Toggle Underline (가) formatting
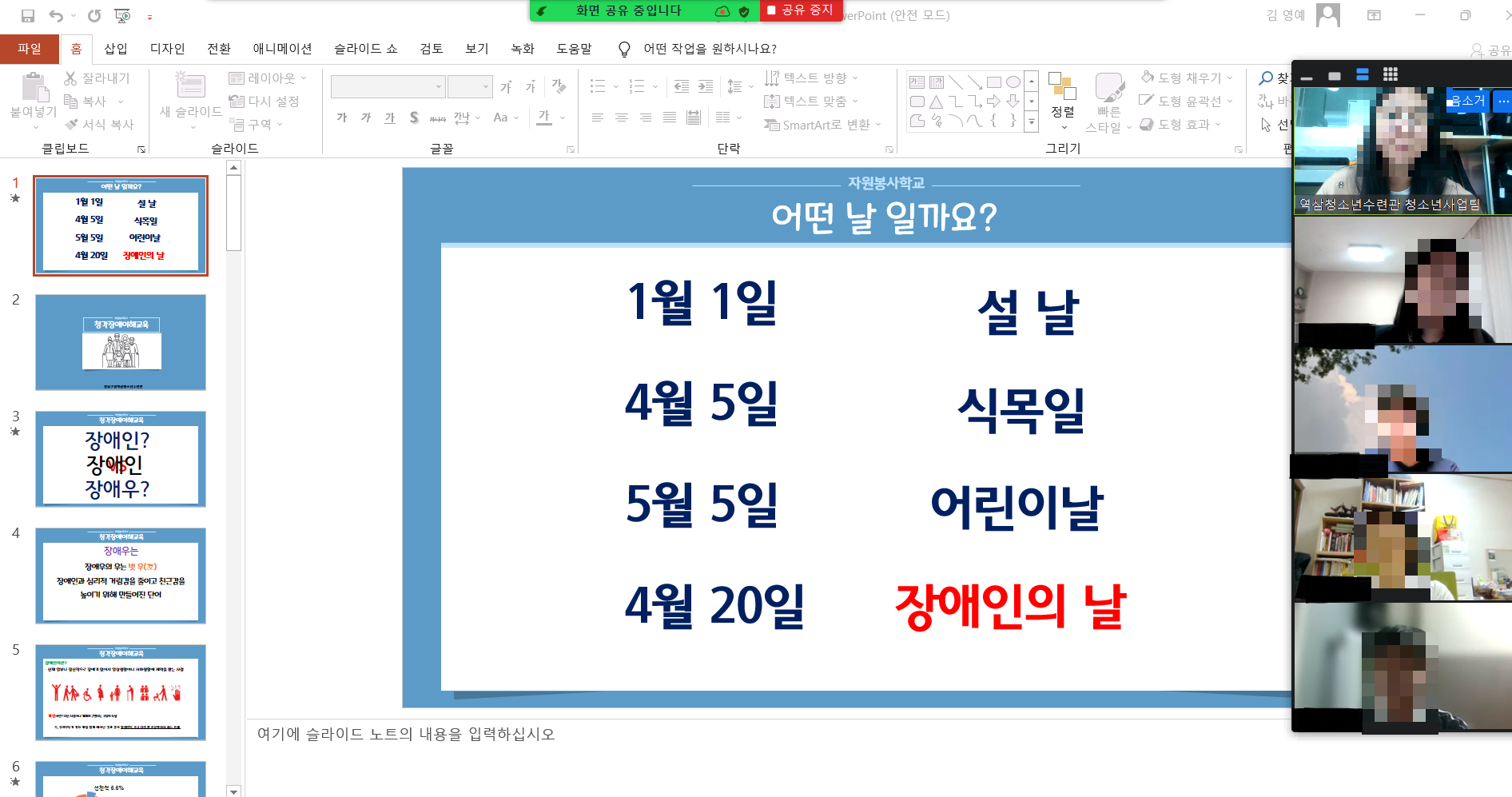Screen dimensions: 1512x797 390,118
